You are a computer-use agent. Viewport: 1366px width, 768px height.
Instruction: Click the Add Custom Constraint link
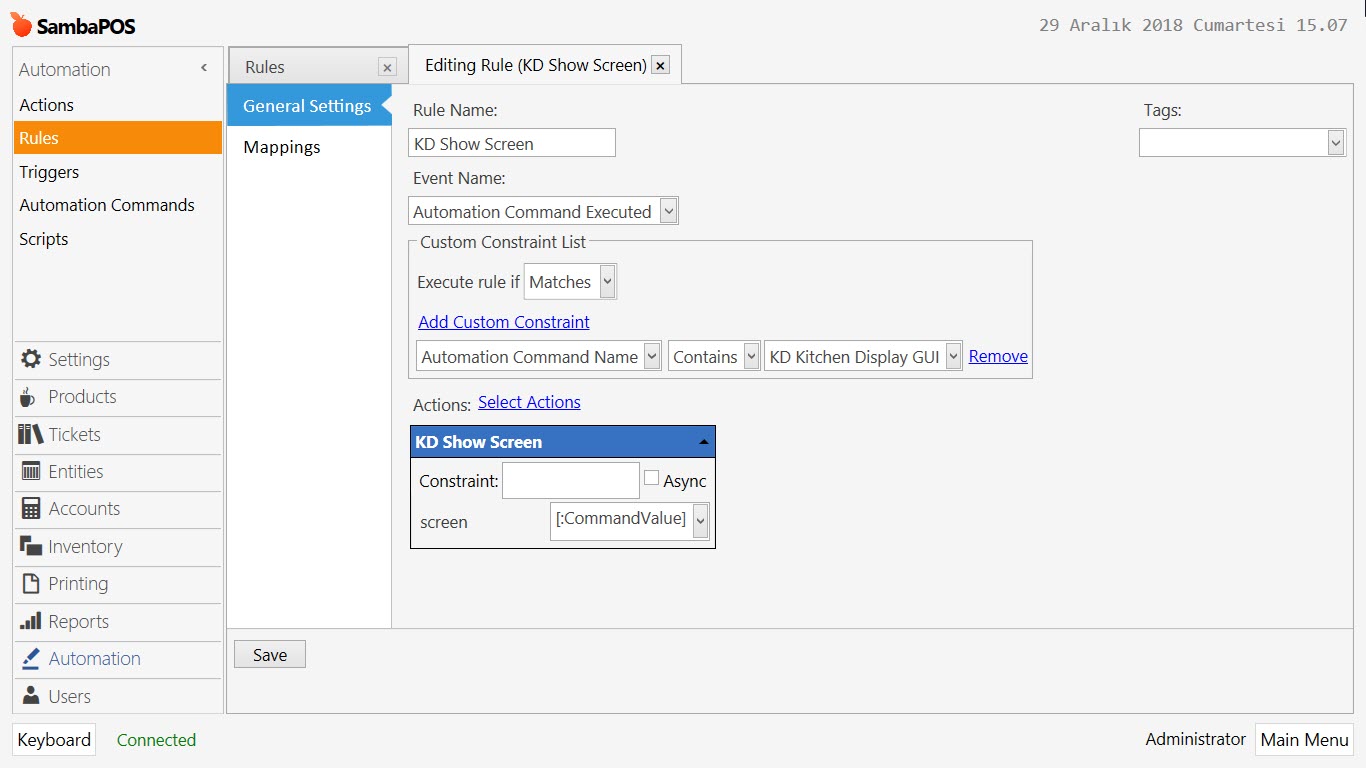pos(504,322)
